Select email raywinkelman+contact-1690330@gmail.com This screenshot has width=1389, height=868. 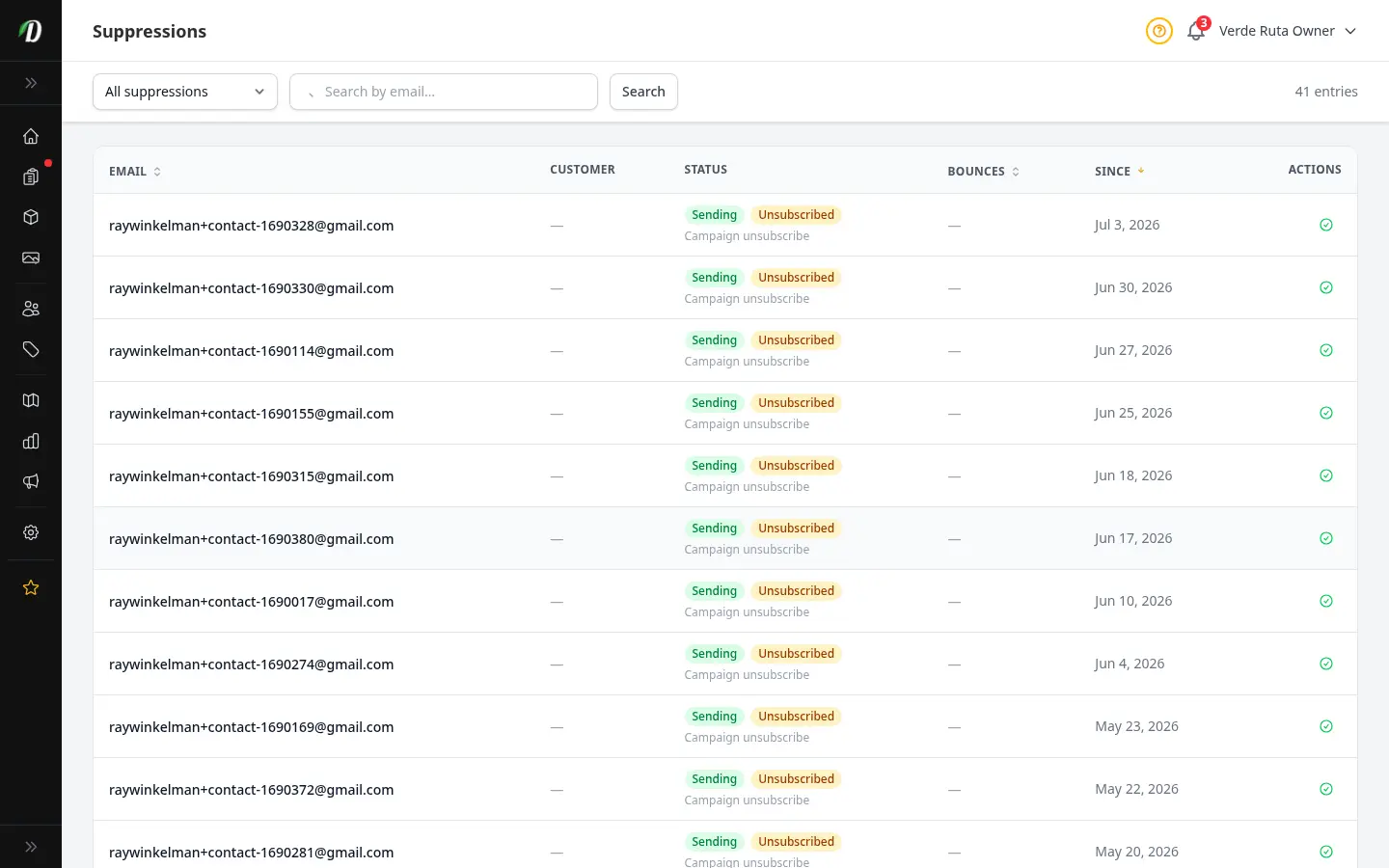point(251,288)
